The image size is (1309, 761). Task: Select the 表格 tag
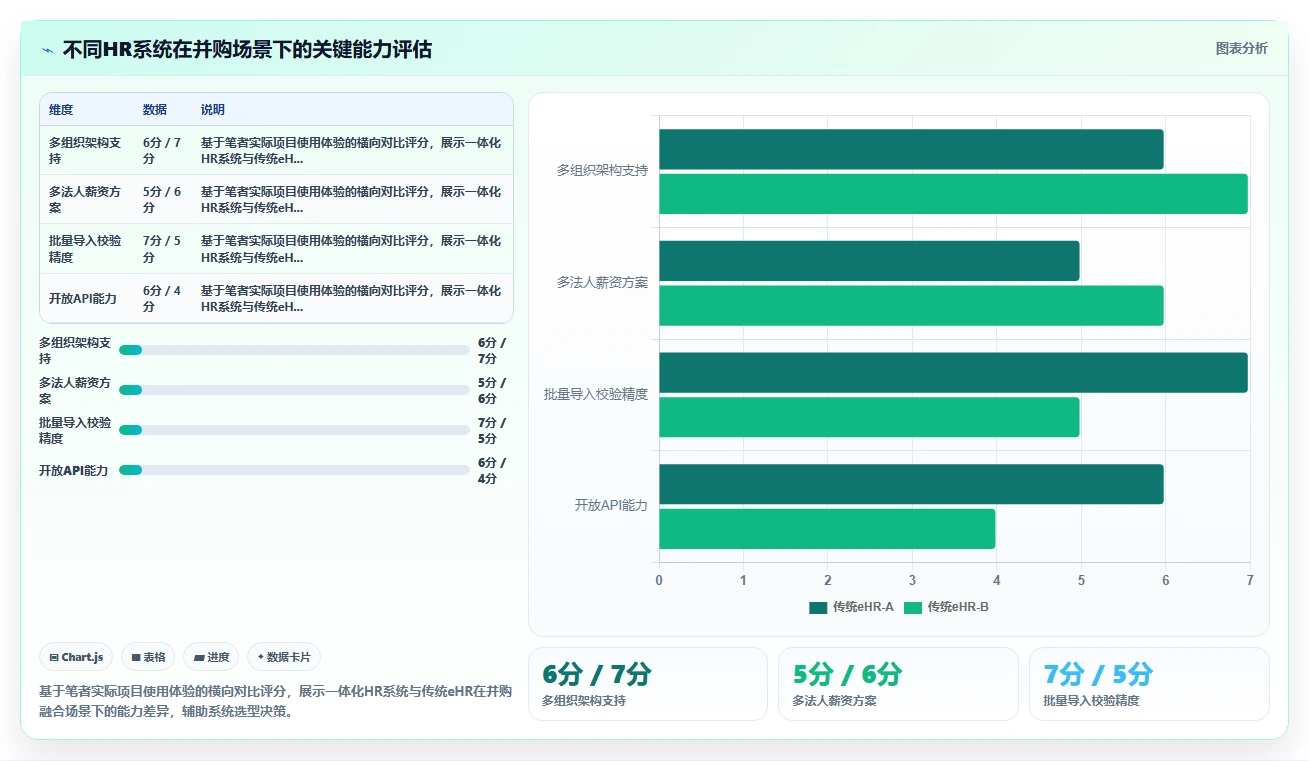[x=148, y=657]
